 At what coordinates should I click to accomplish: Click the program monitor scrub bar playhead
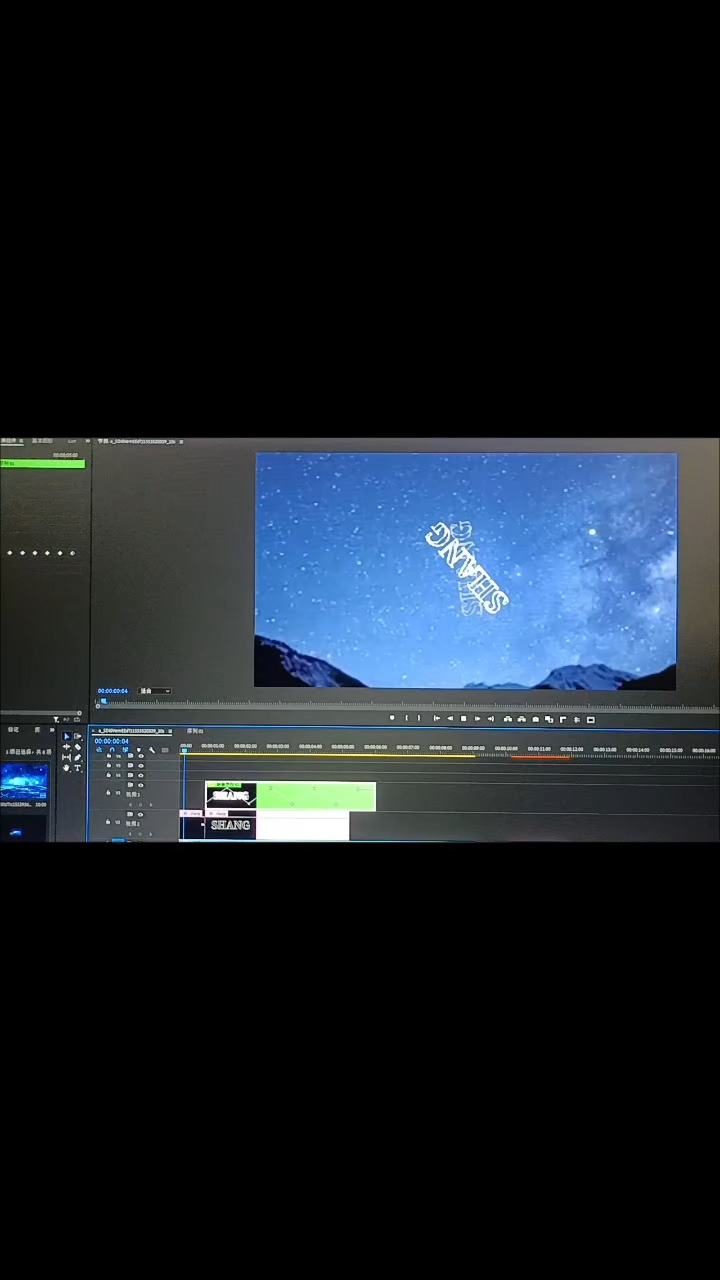(102, 701)
